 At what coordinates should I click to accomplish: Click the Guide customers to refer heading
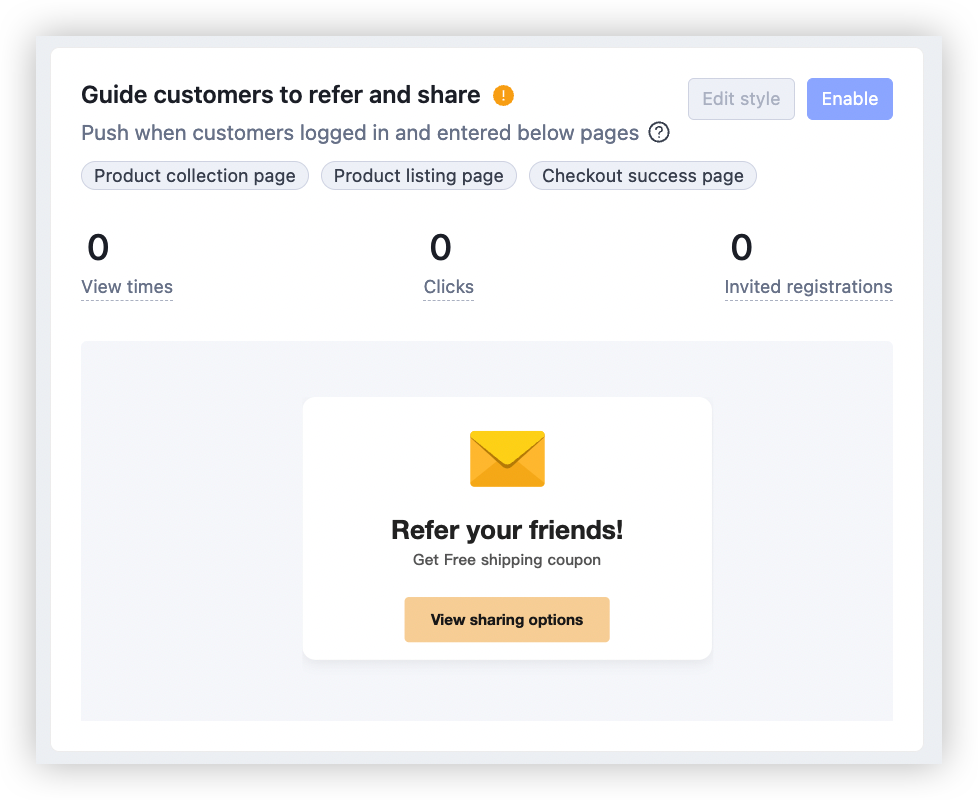[x=280, y=94]
